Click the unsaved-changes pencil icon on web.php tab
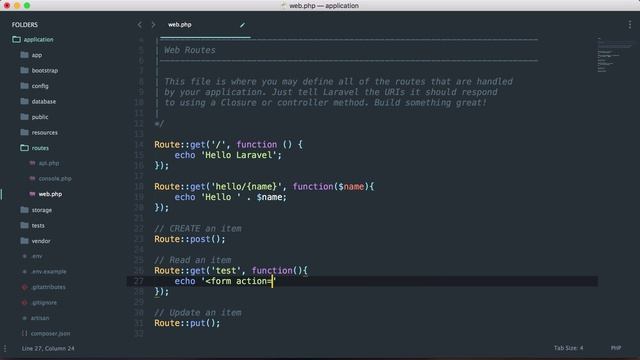 [242, 25]
